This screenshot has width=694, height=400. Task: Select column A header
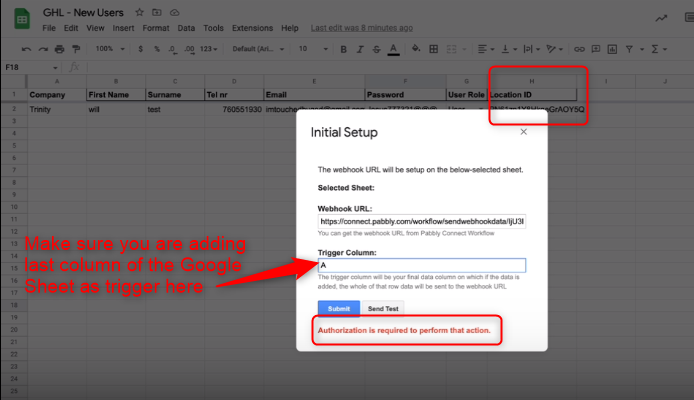[57, 81]
